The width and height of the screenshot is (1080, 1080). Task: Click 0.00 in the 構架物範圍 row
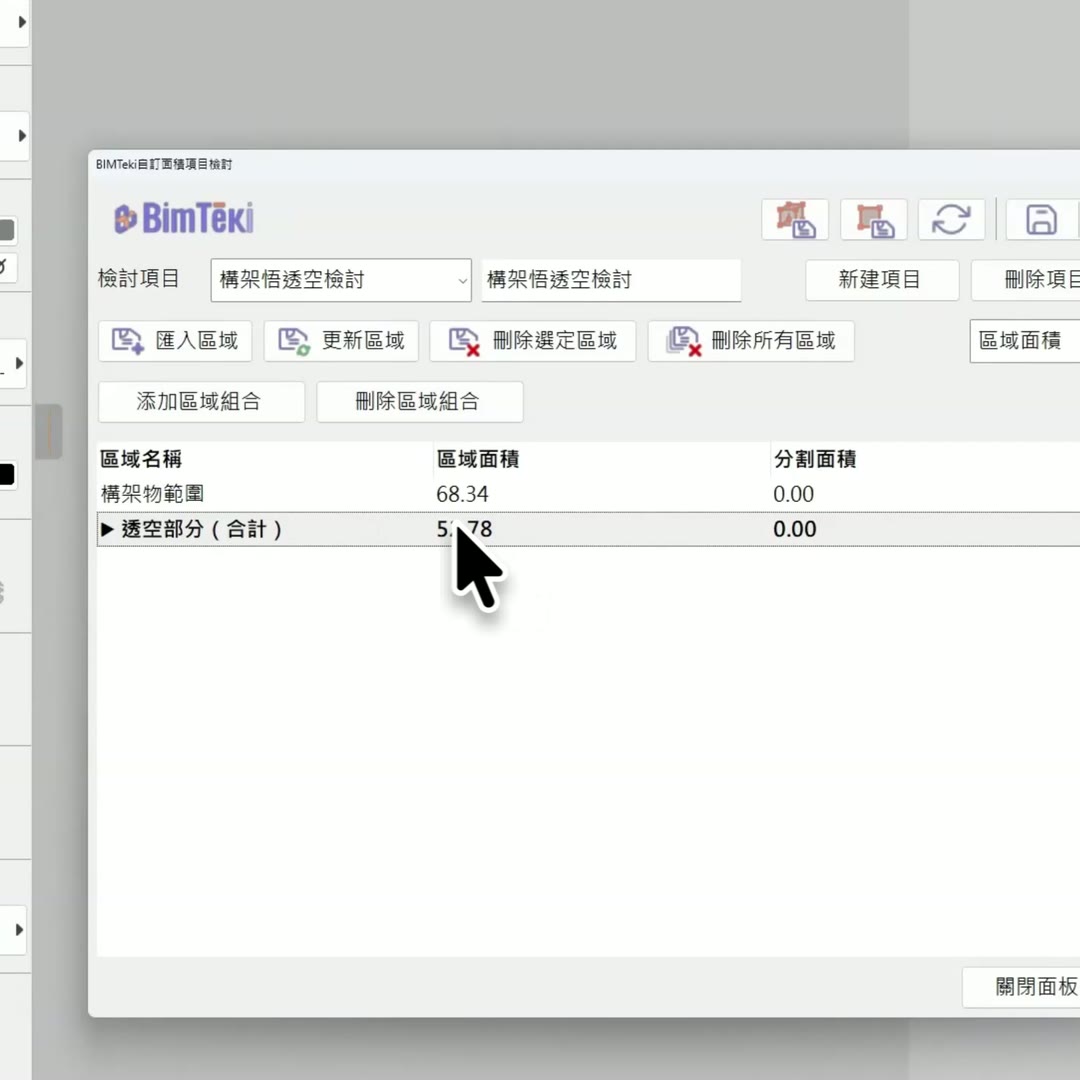793,494
